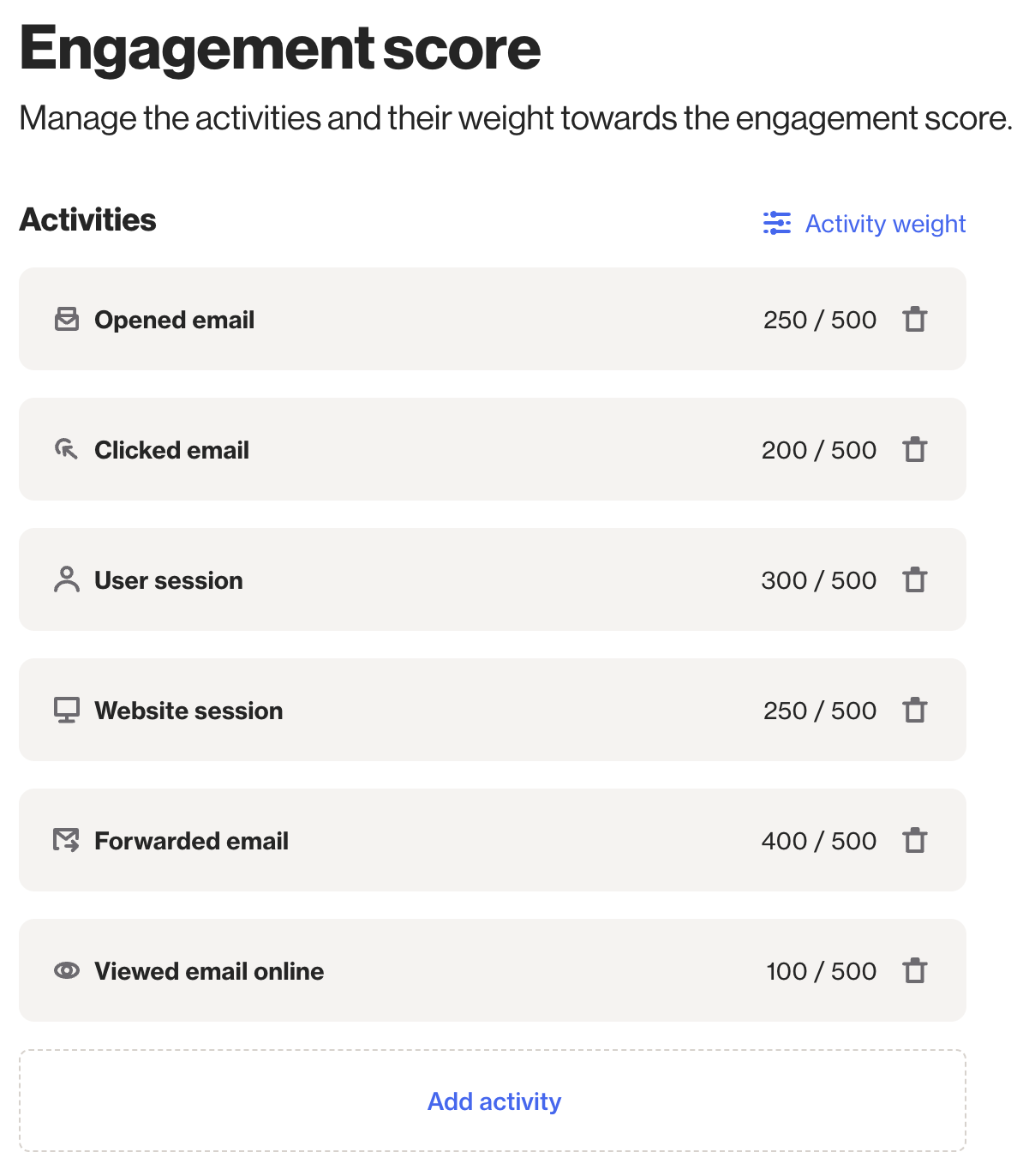Screen dimensions: 1023x1176
Task: Click the User session person icon
Action: click(67, 579)
